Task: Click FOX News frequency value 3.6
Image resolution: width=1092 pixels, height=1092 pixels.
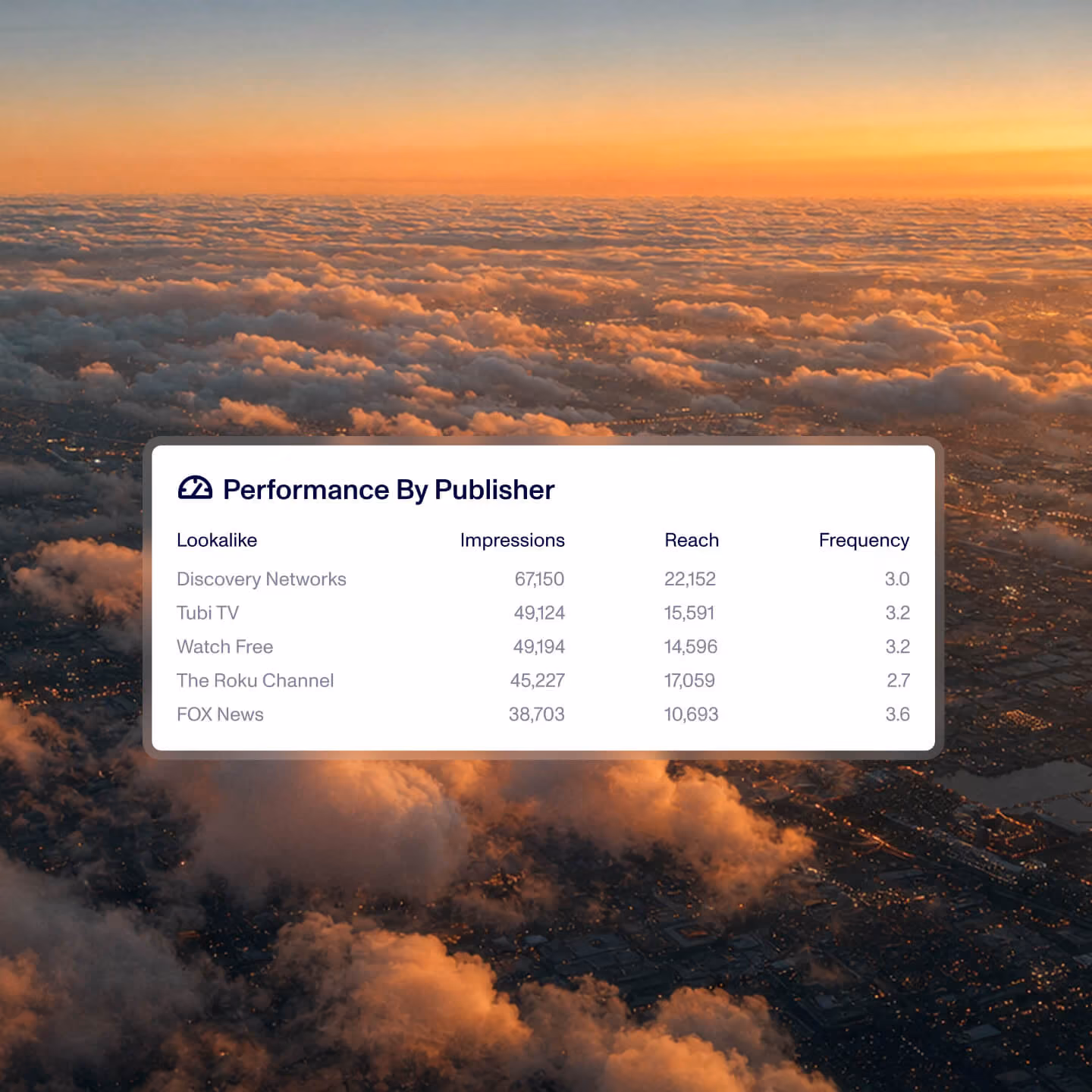Action: [898, 714]
